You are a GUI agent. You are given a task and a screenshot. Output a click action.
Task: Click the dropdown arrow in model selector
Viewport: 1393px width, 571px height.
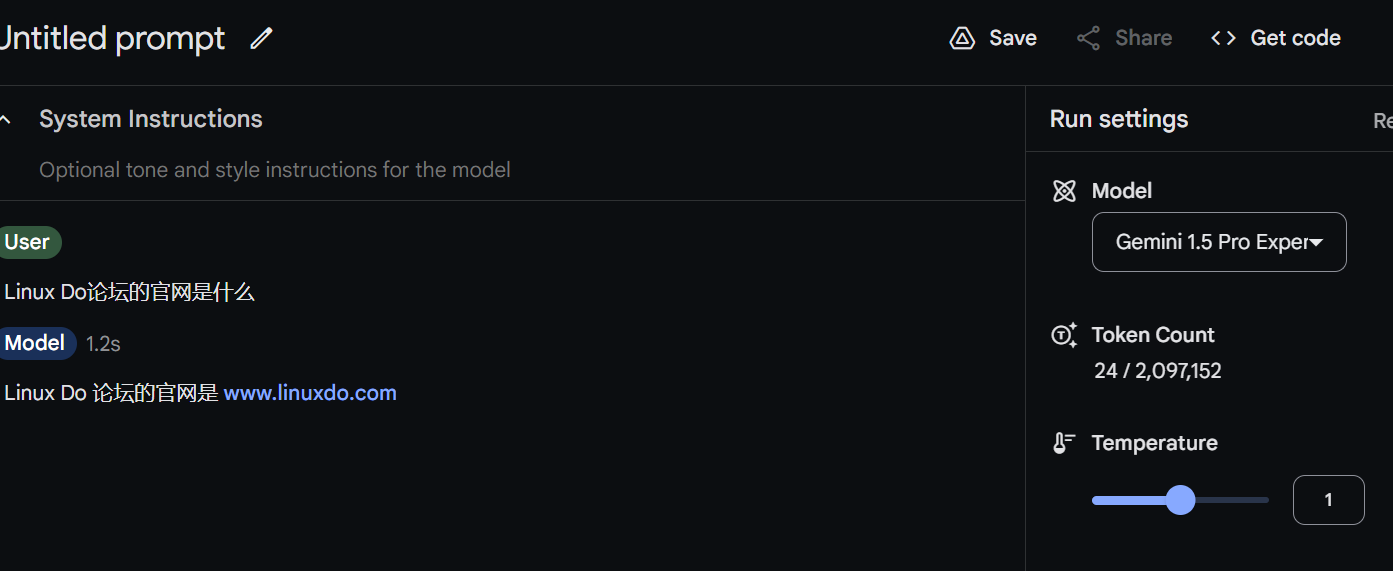(x=1317, y=243)
